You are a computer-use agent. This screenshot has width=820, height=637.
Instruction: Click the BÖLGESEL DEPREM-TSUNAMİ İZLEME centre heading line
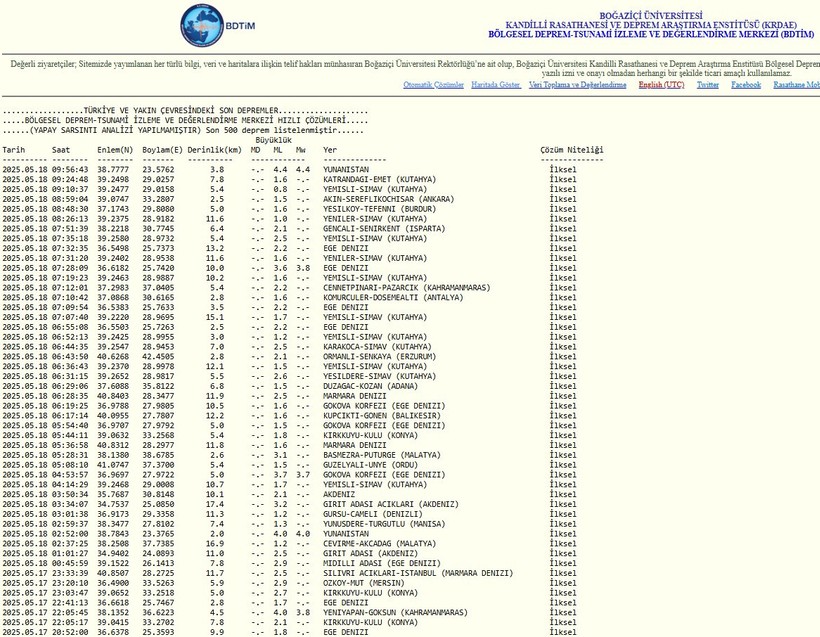[651, 35]
